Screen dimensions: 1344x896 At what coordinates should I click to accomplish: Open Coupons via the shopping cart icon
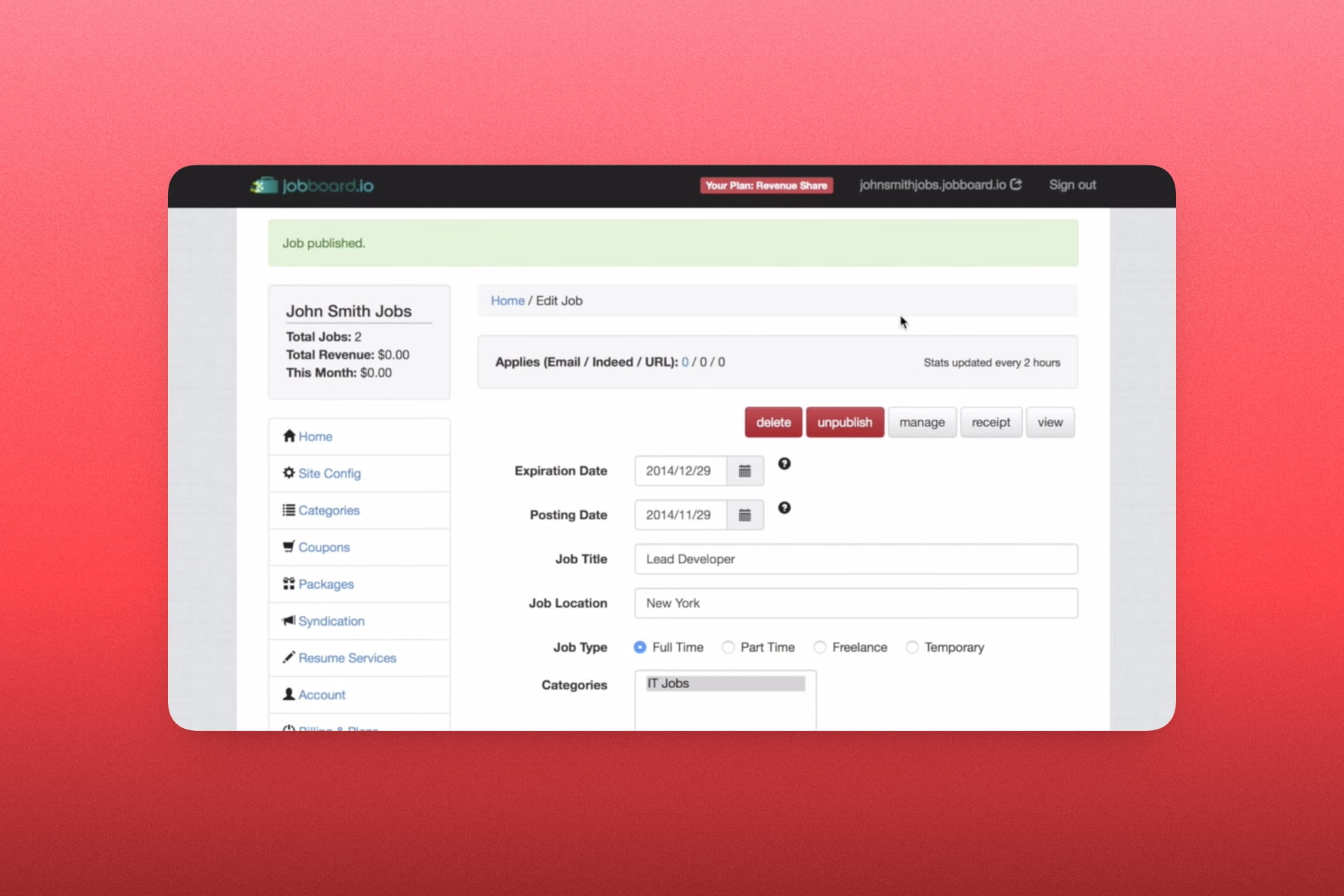point(289,547)
